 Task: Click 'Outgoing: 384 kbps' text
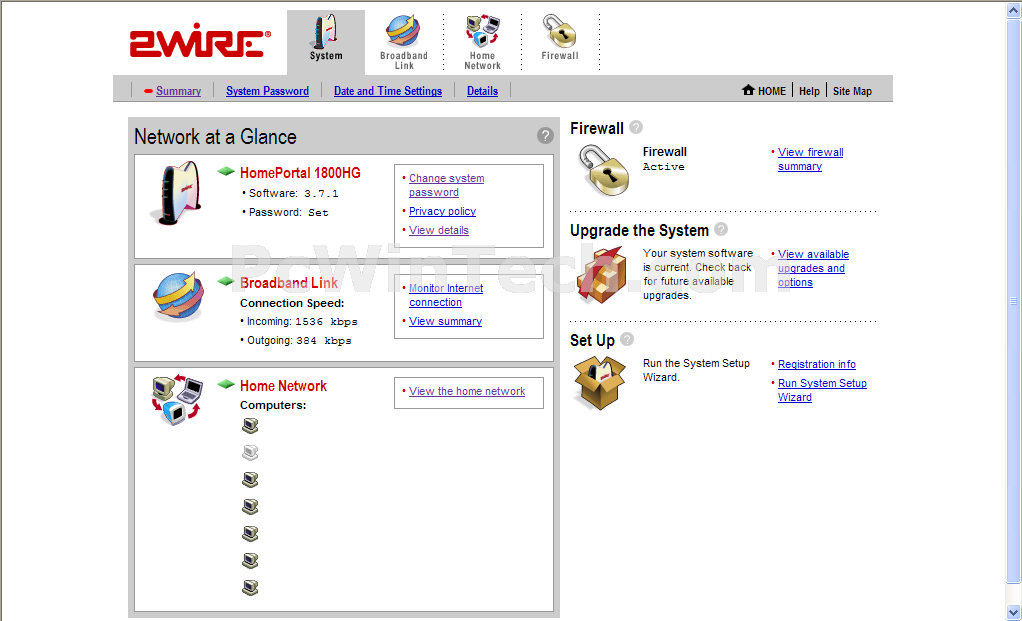tap(299, 341)
